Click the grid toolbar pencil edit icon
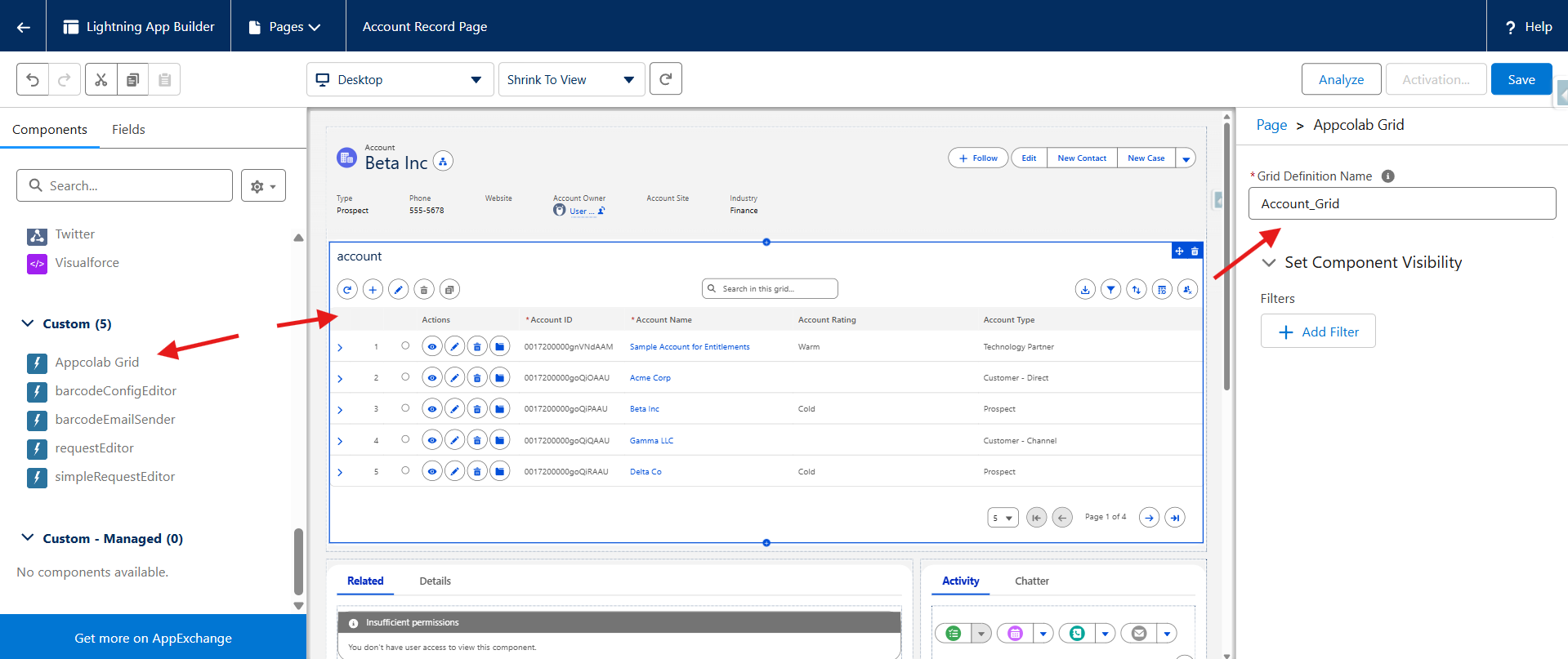 398,289
